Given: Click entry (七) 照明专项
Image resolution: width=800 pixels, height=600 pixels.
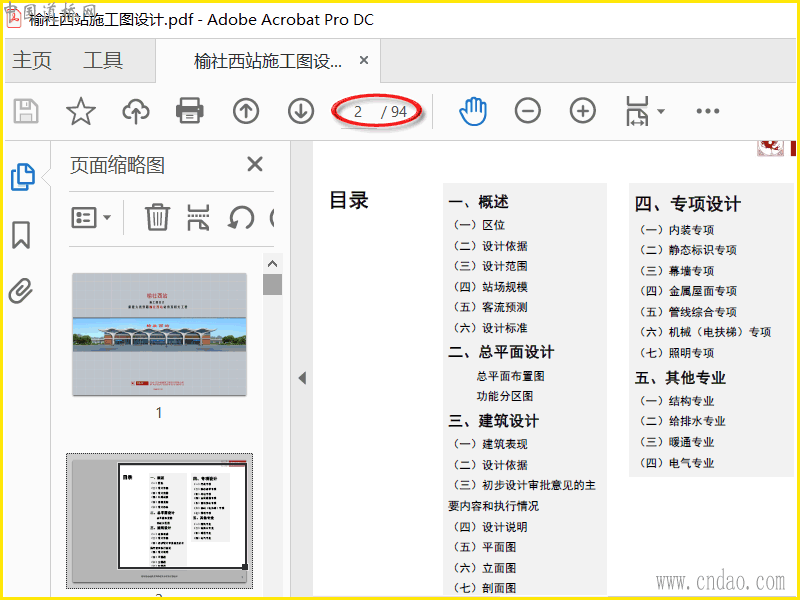Looking at the screenshot, I should 677,353.
